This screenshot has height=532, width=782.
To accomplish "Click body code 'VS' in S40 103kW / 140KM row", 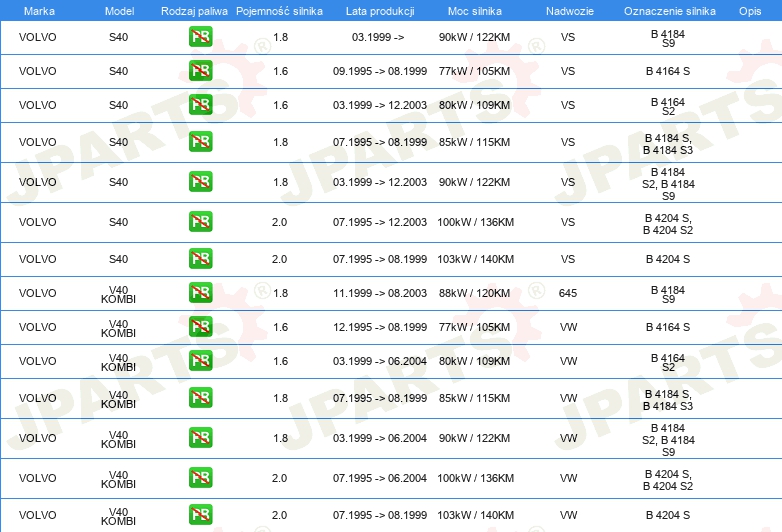I will (568, 259).
